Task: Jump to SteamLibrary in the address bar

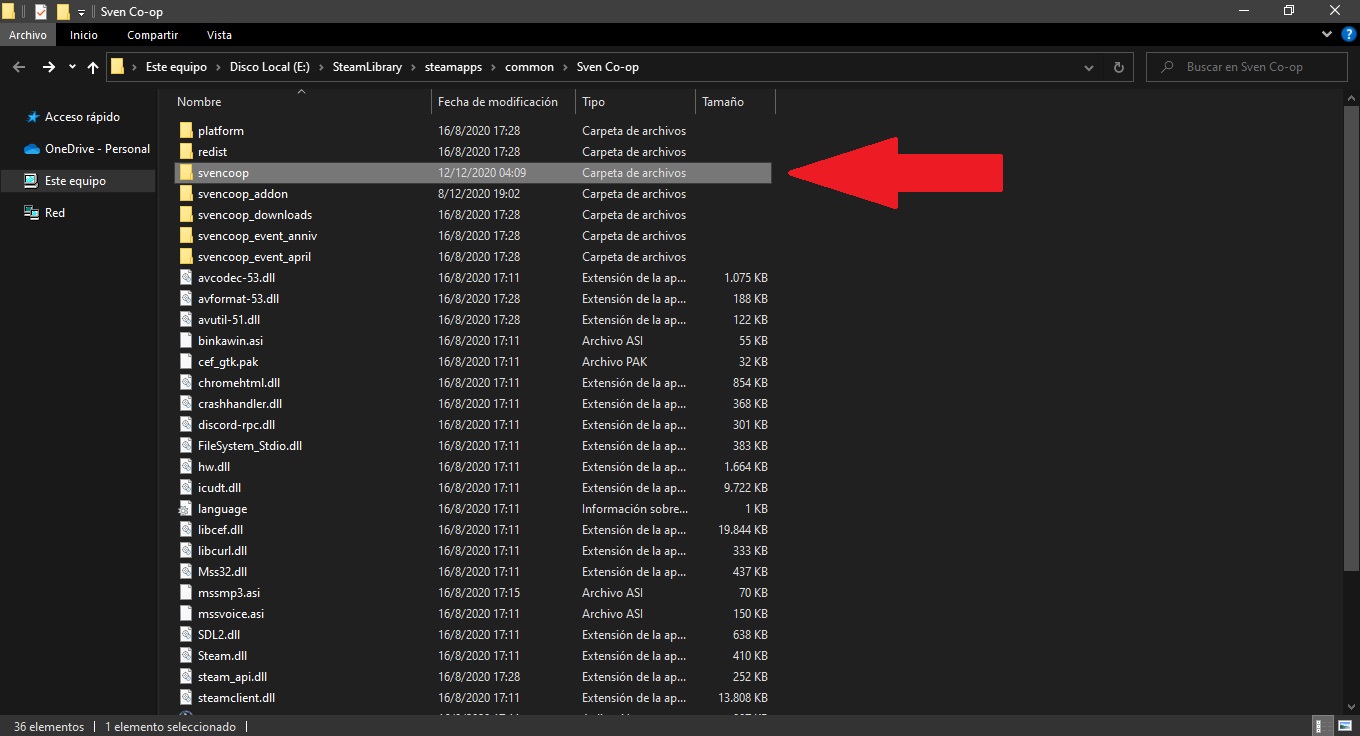Action: [x=368, y=67]
